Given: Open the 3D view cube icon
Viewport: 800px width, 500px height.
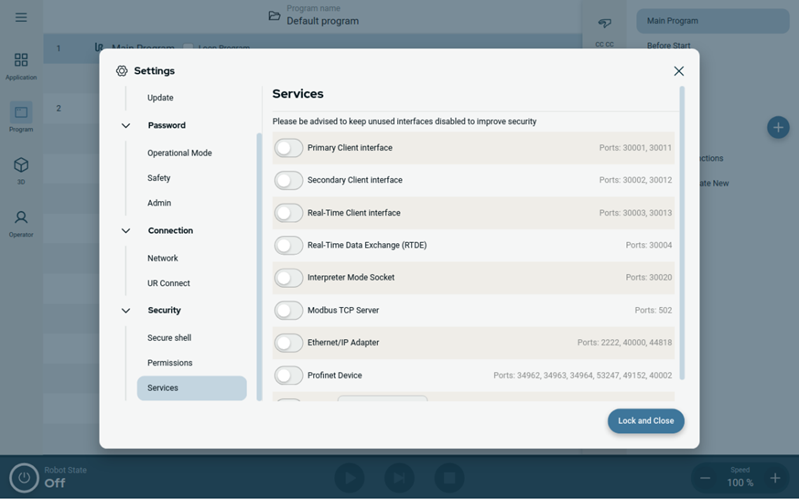Looking at the screenshot, I should point(21,166).
